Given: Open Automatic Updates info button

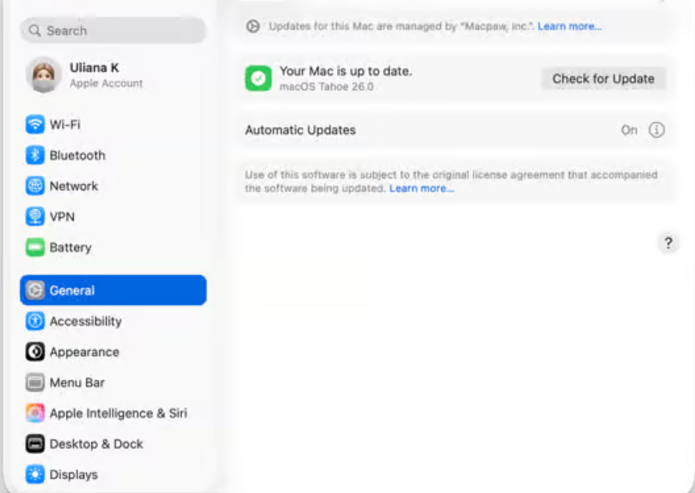Looking at the screenshot, I should click(657, 130).
